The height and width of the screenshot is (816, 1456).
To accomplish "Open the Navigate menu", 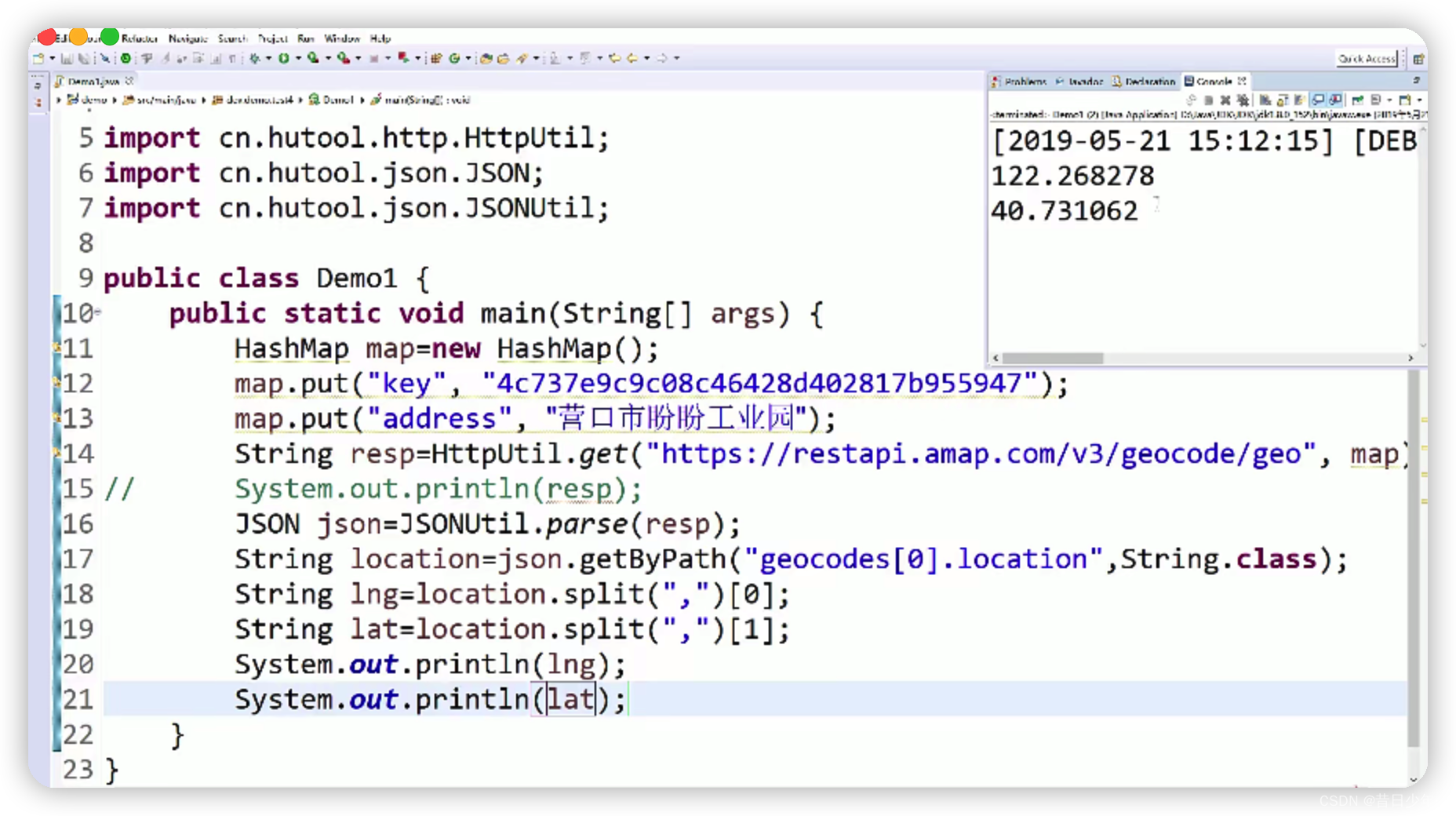I will point(188,38).
